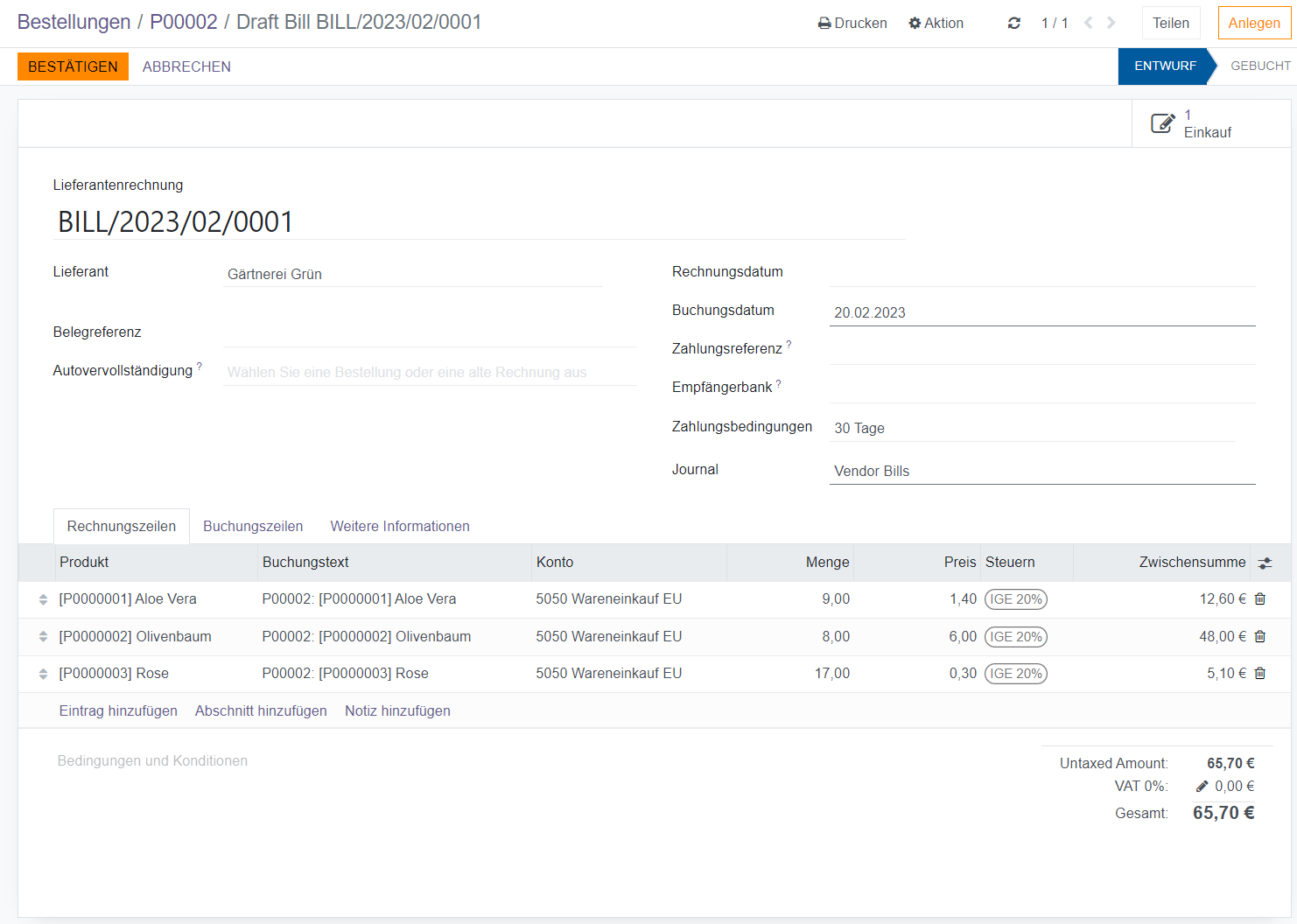Open column options settings icon in table header
1297x924 pixels.
[x=1265, y=563]
